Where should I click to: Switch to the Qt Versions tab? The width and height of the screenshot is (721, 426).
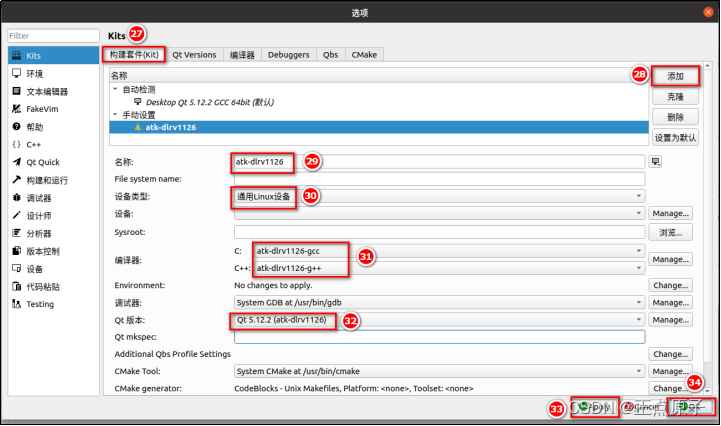(x=194, y=55)
